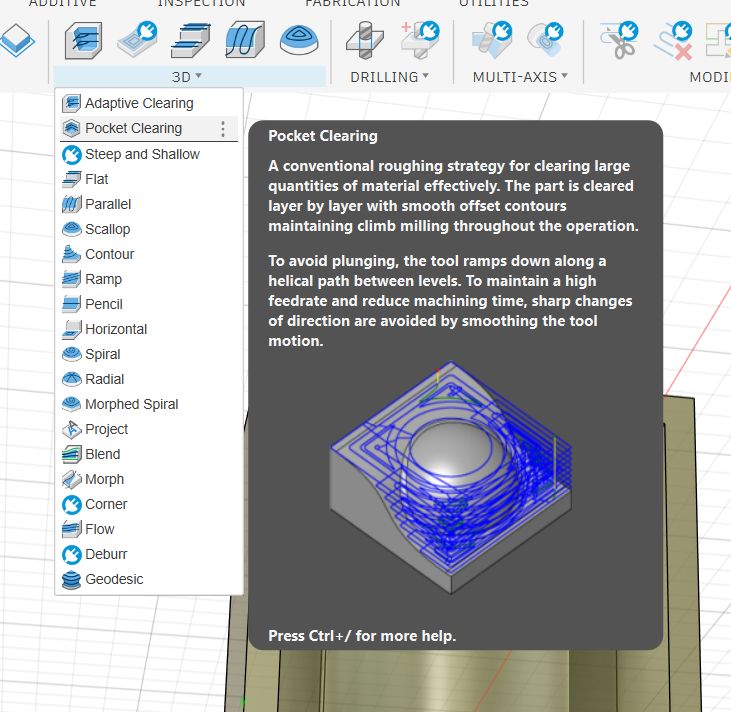Click the 2D face milling toolbar icon
The image size is (731, 712).
click(17, 41)
